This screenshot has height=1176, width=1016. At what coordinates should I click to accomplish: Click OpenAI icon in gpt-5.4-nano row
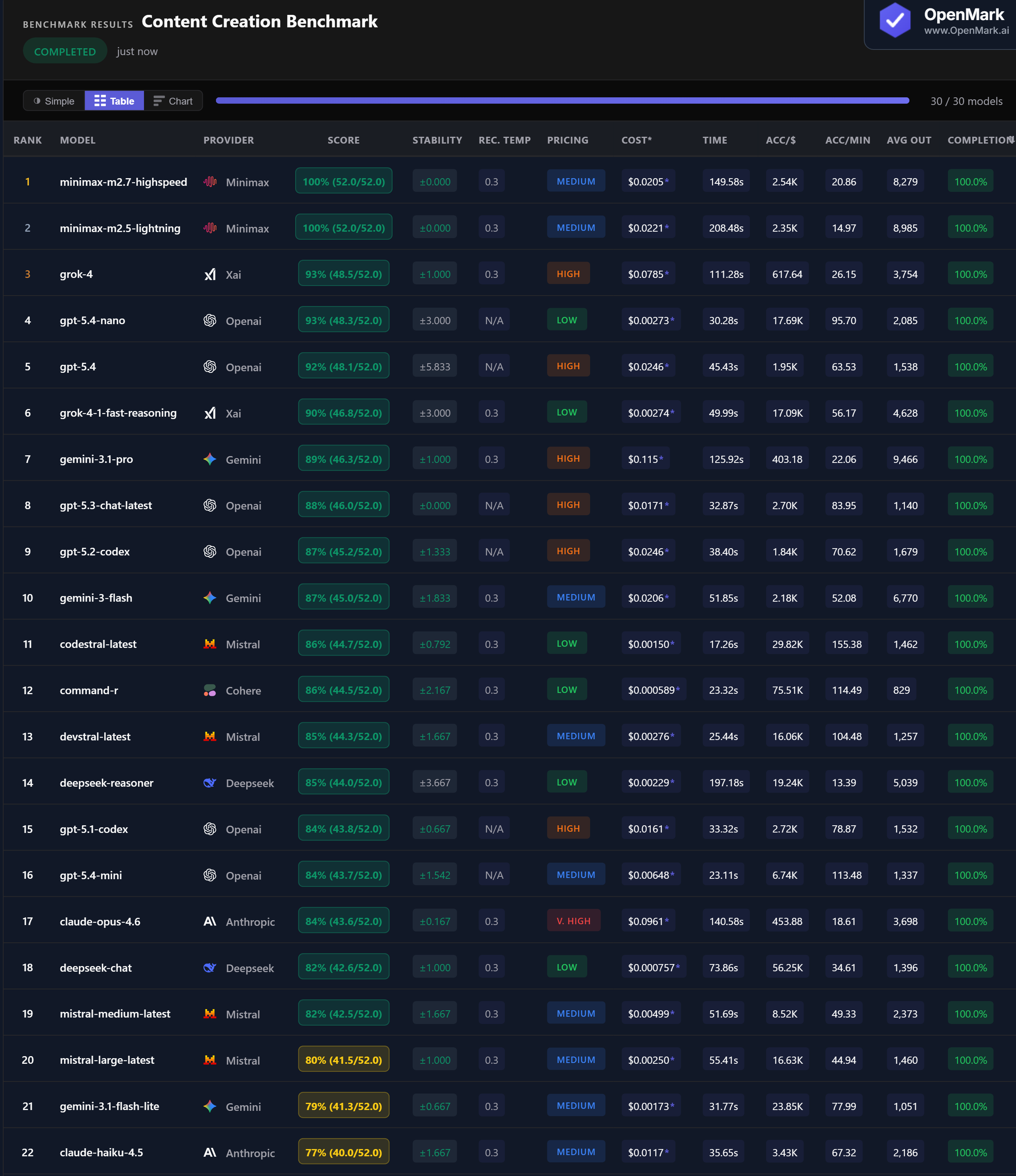(x=210, y=321)
